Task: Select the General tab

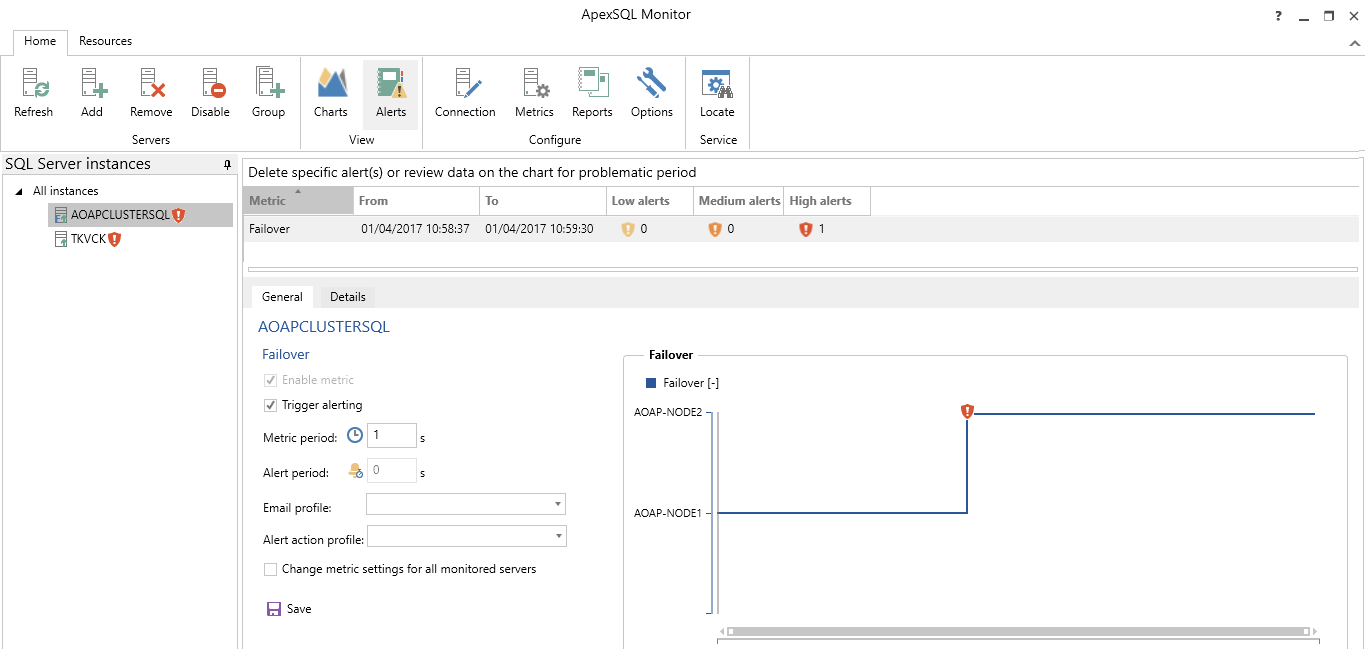Action: point(282,297)
